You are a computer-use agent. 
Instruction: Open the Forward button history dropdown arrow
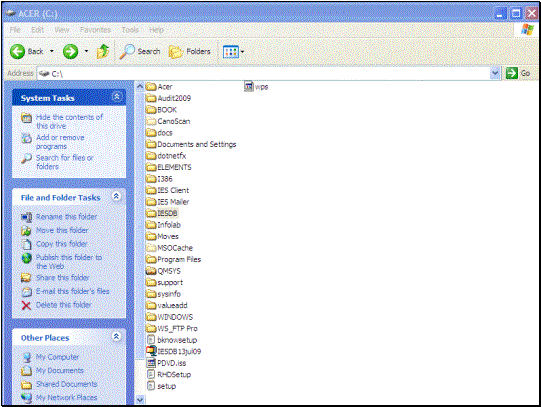tap(86, 52)
